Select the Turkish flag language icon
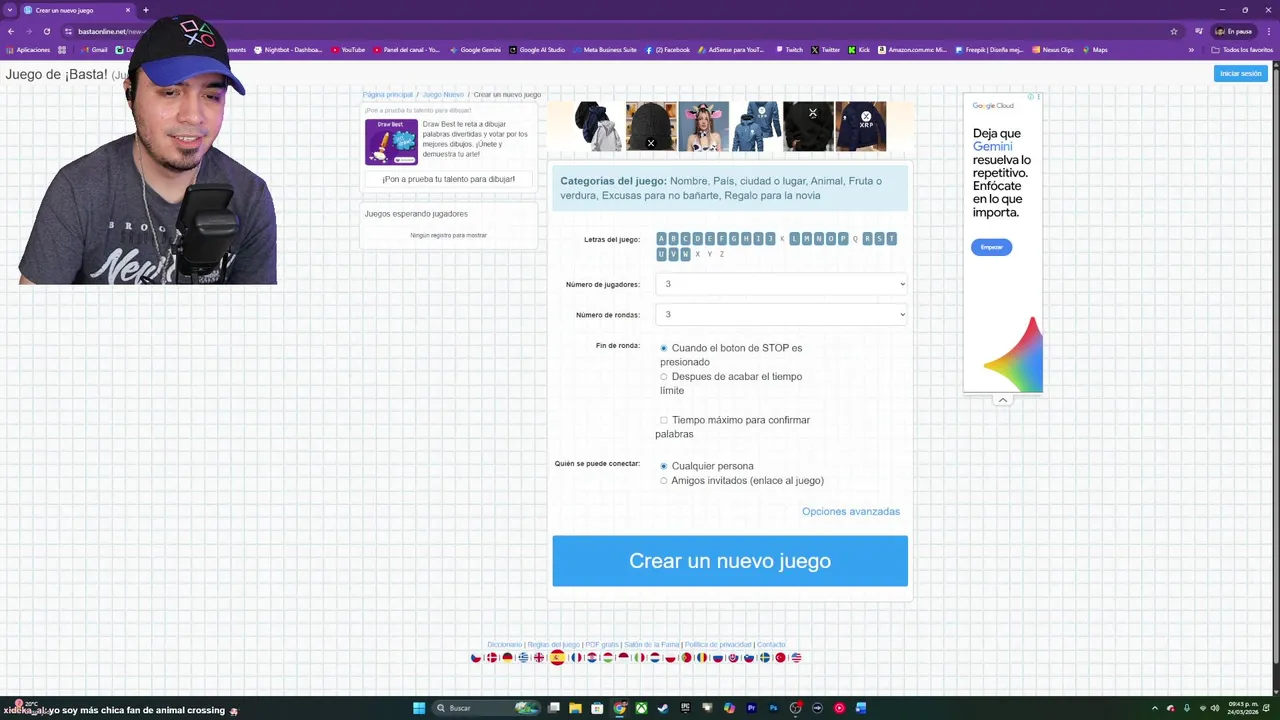The height and width of the screenshot is (720, 1280). (780, 658)
